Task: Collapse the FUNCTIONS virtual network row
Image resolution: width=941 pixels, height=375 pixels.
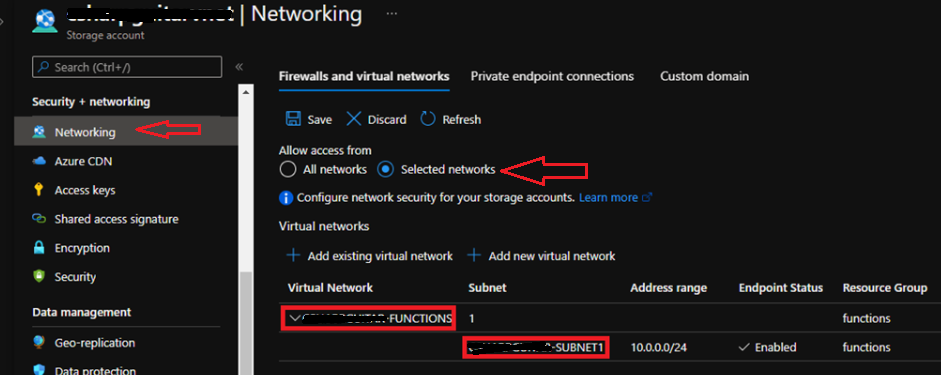Action: click(294, 319)
